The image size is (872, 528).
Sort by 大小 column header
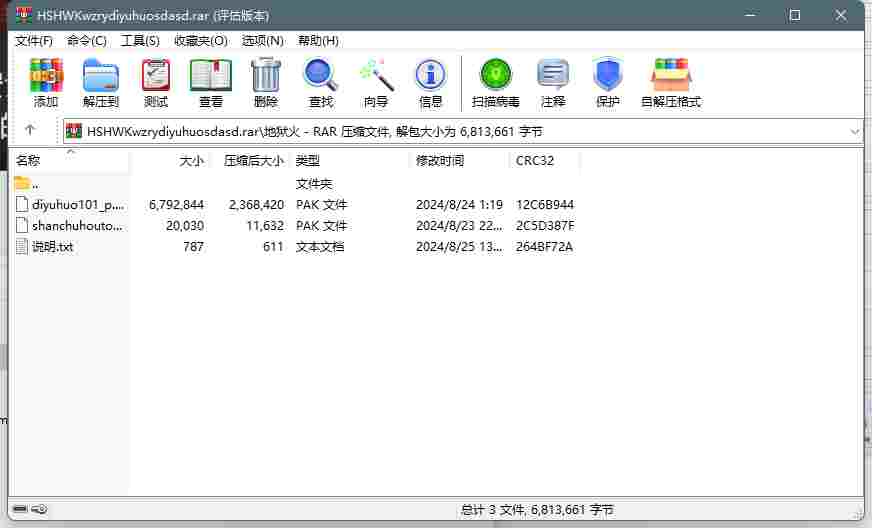point(170,161)
